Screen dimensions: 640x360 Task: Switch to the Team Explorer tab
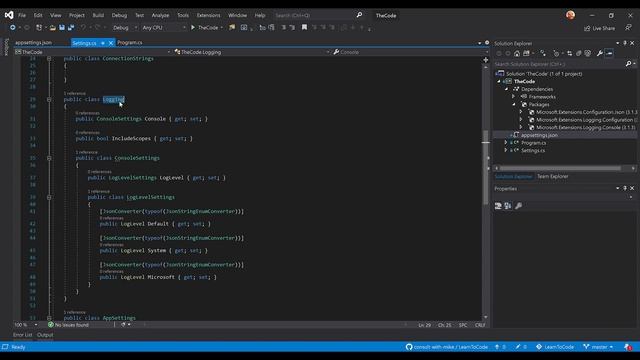point(552,176)
